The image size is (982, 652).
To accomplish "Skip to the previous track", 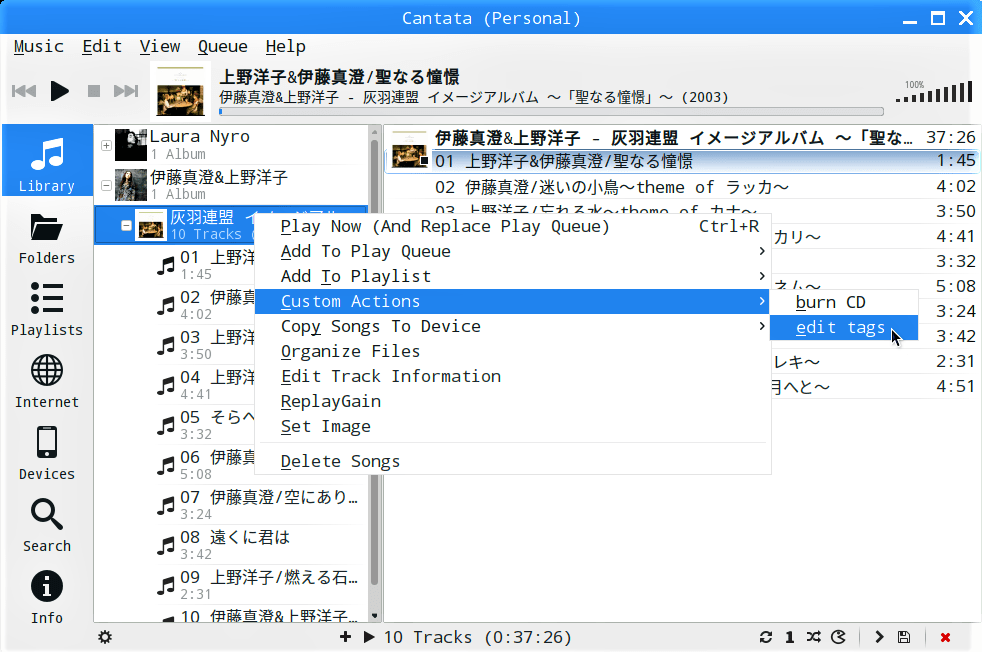I will pos(24,91).
